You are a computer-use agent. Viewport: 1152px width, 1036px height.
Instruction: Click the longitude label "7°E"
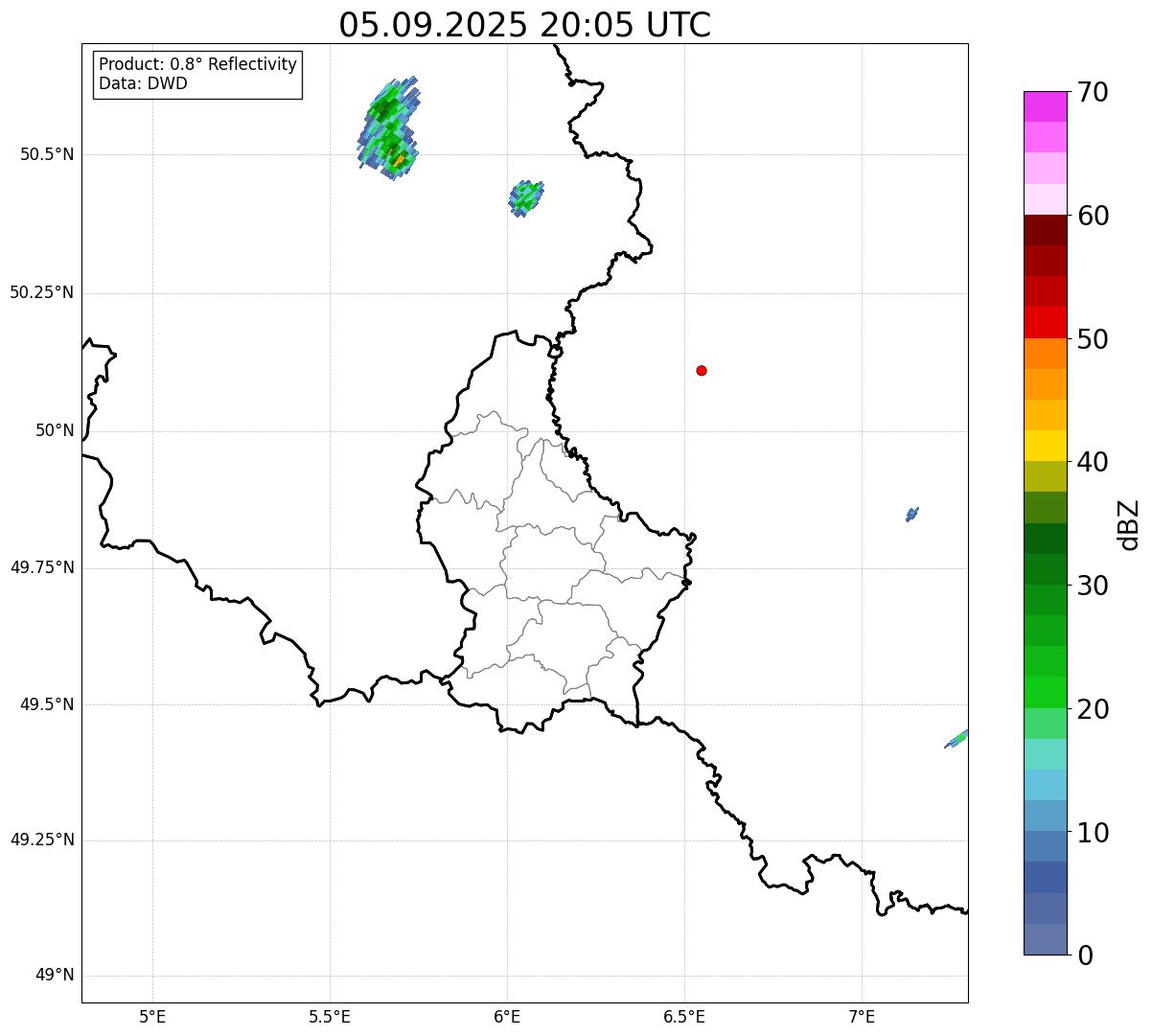pos(862,1017)
